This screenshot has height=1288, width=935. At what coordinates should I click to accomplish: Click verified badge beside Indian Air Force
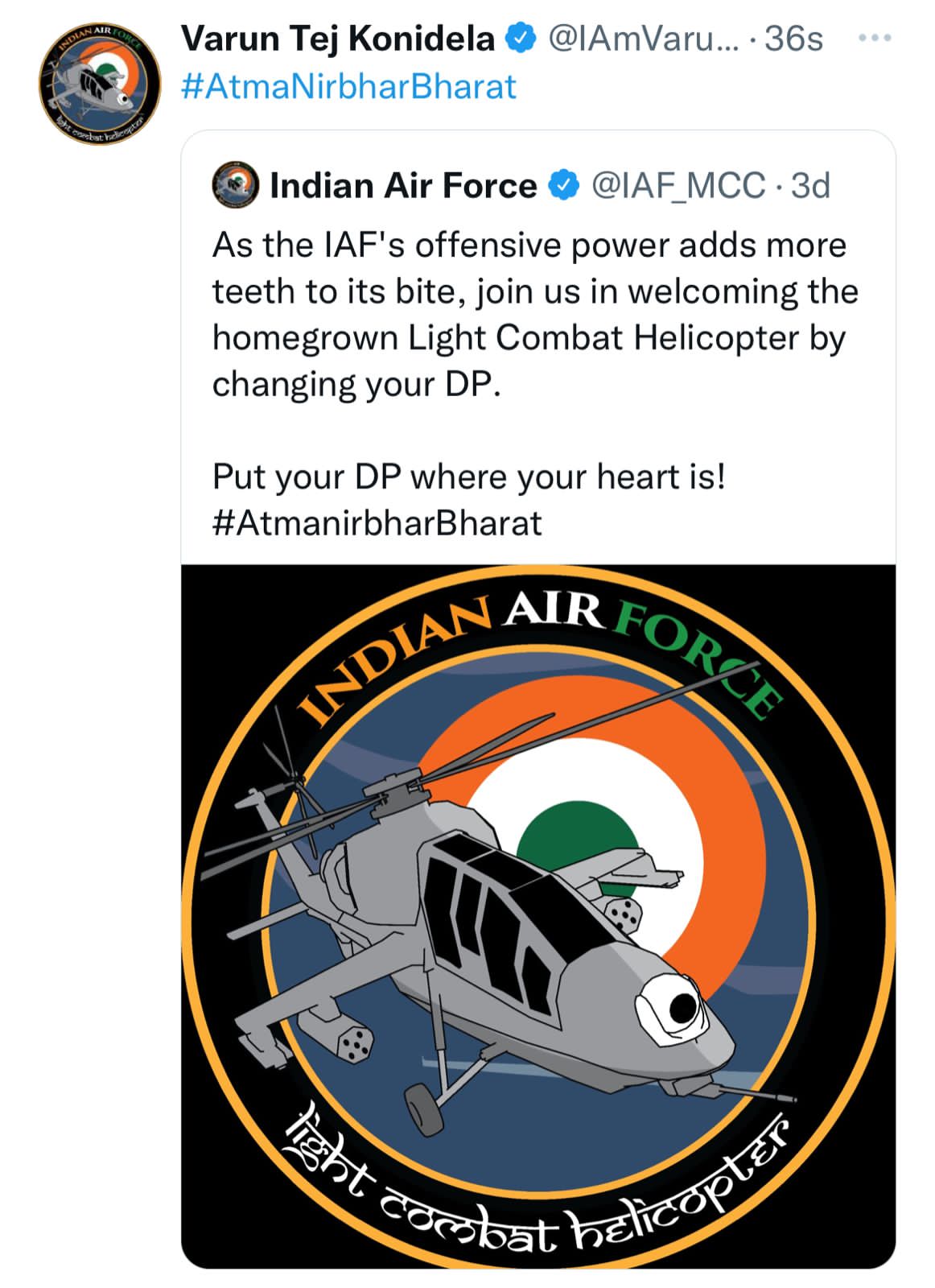(x=563, y=186)
